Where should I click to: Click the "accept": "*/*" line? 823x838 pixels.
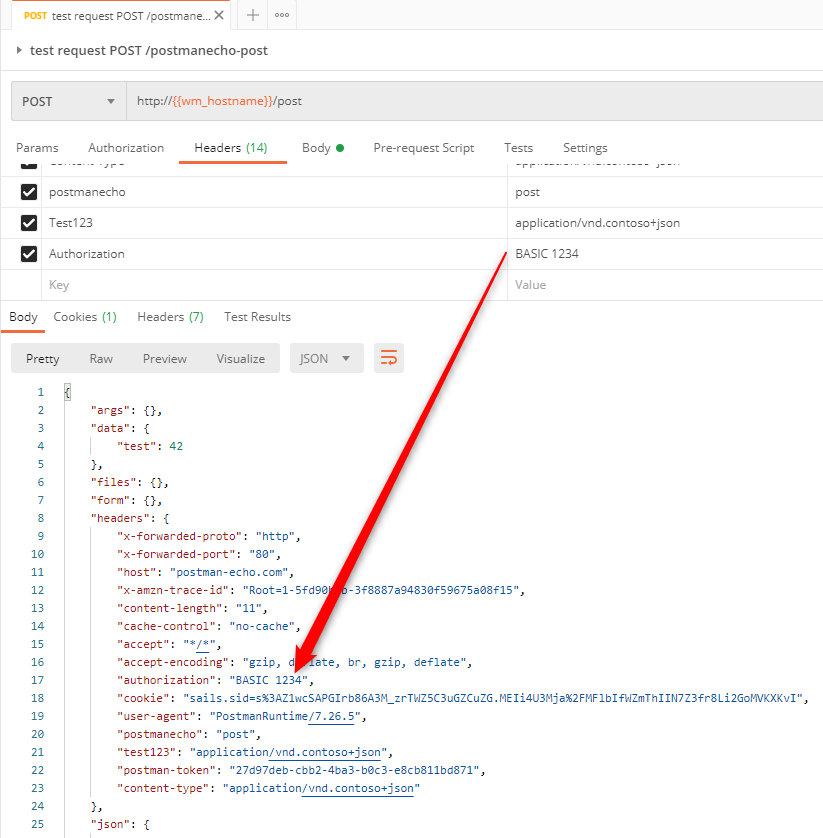(169, 645)
